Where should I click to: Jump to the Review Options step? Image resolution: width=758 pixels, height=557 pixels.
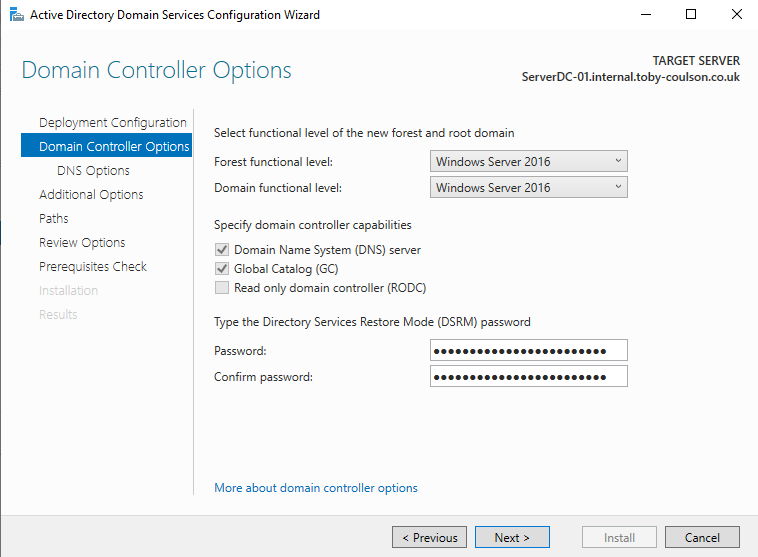(82, 242)
